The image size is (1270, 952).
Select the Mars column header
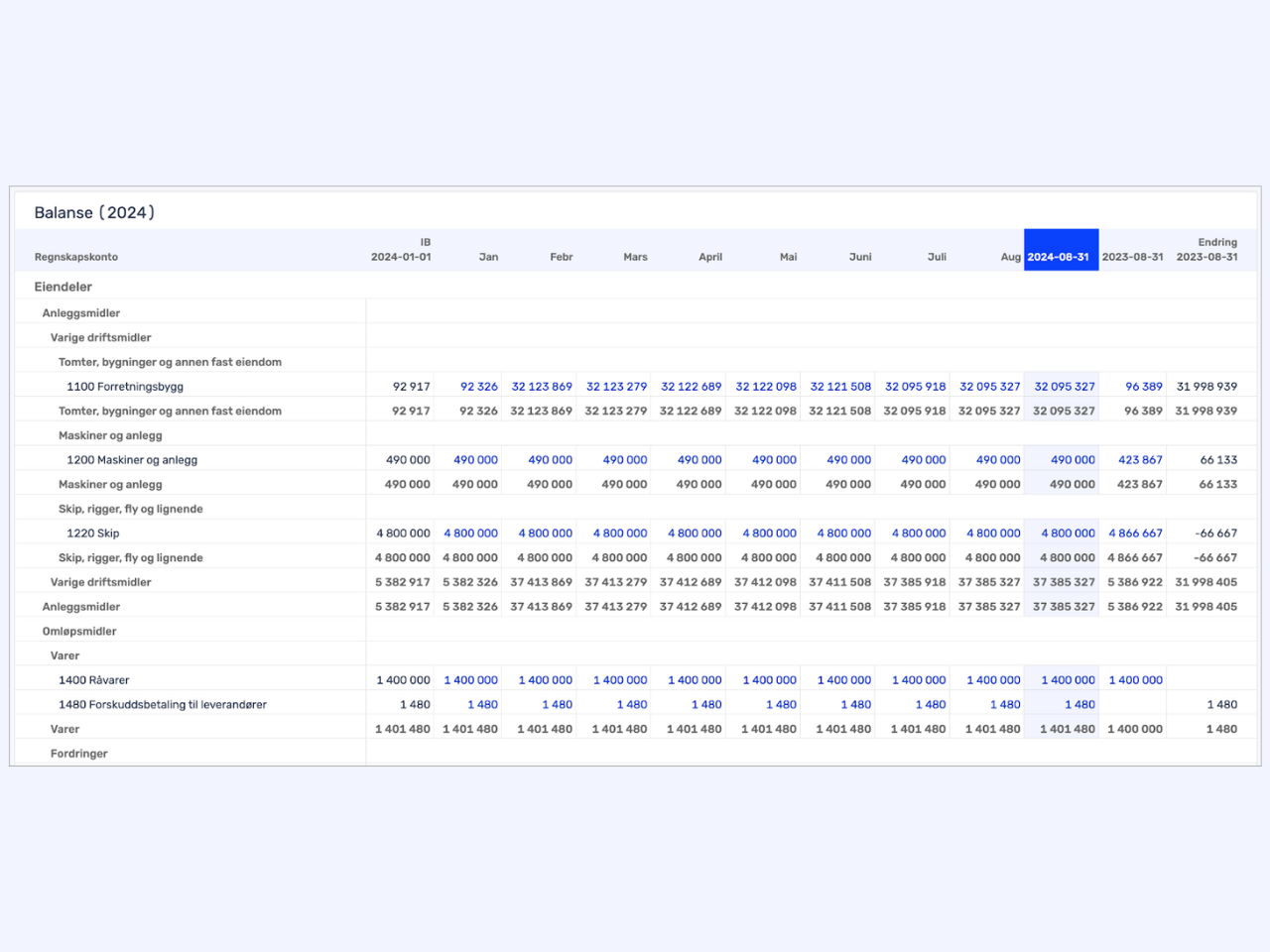click(x=635, y=257)
